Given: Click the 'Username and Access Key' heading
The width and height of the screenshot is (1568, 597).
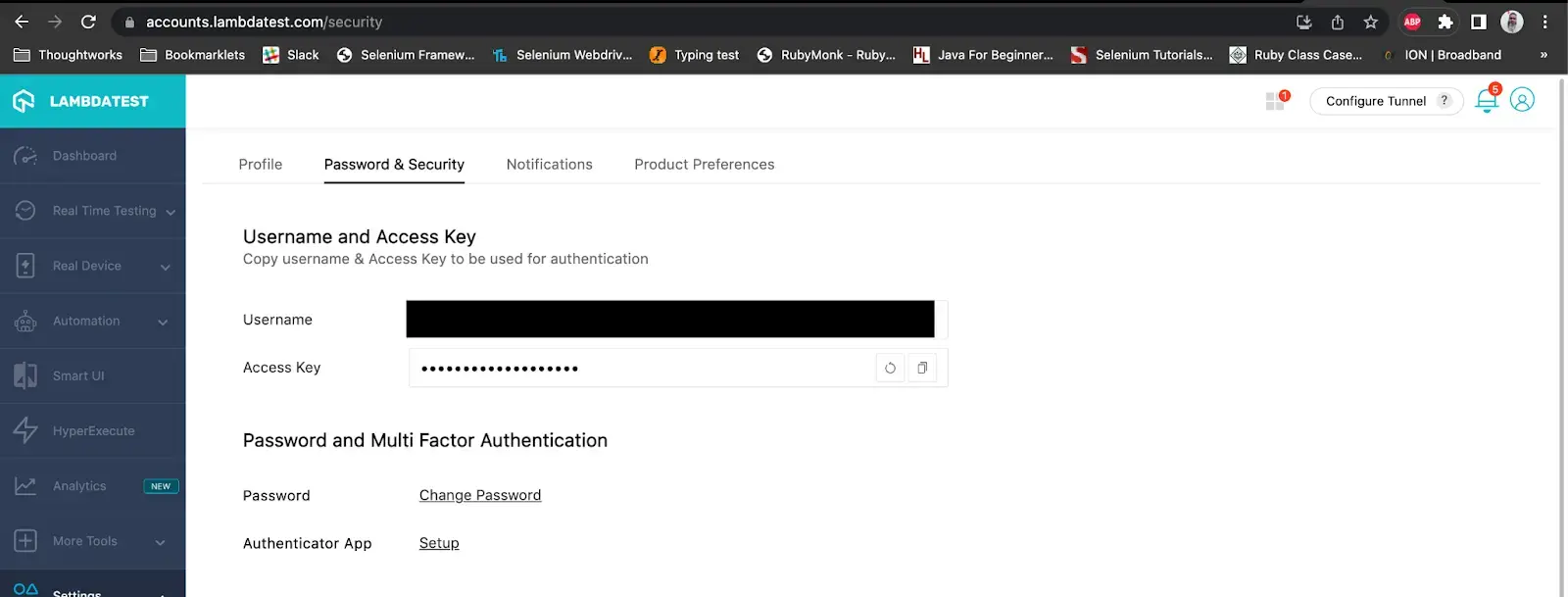Looking at the screenshot, I should 360,236.
